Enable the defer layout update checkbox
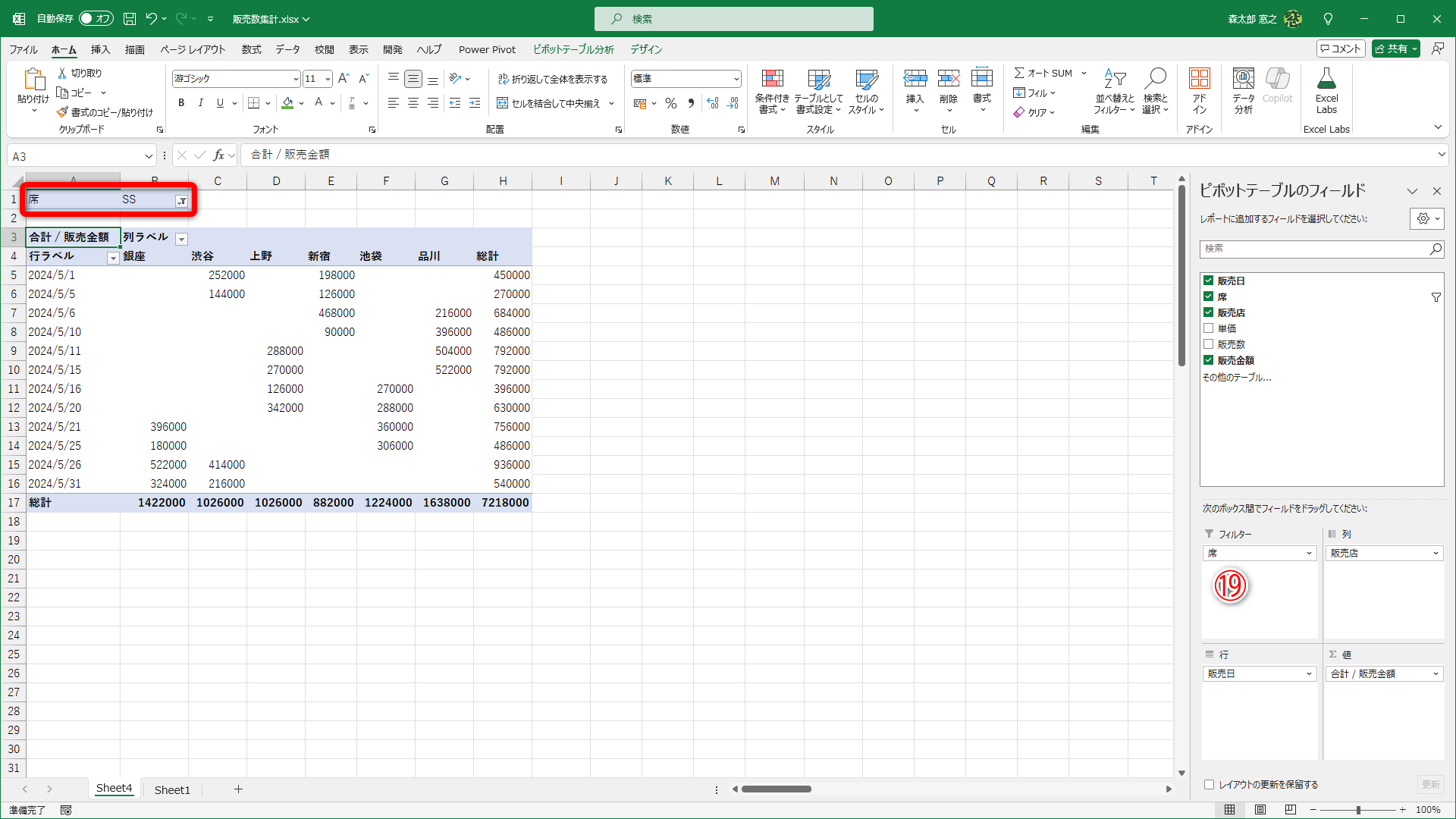The width and height of the screenshot is (1456, 819). click(1210, 785)
